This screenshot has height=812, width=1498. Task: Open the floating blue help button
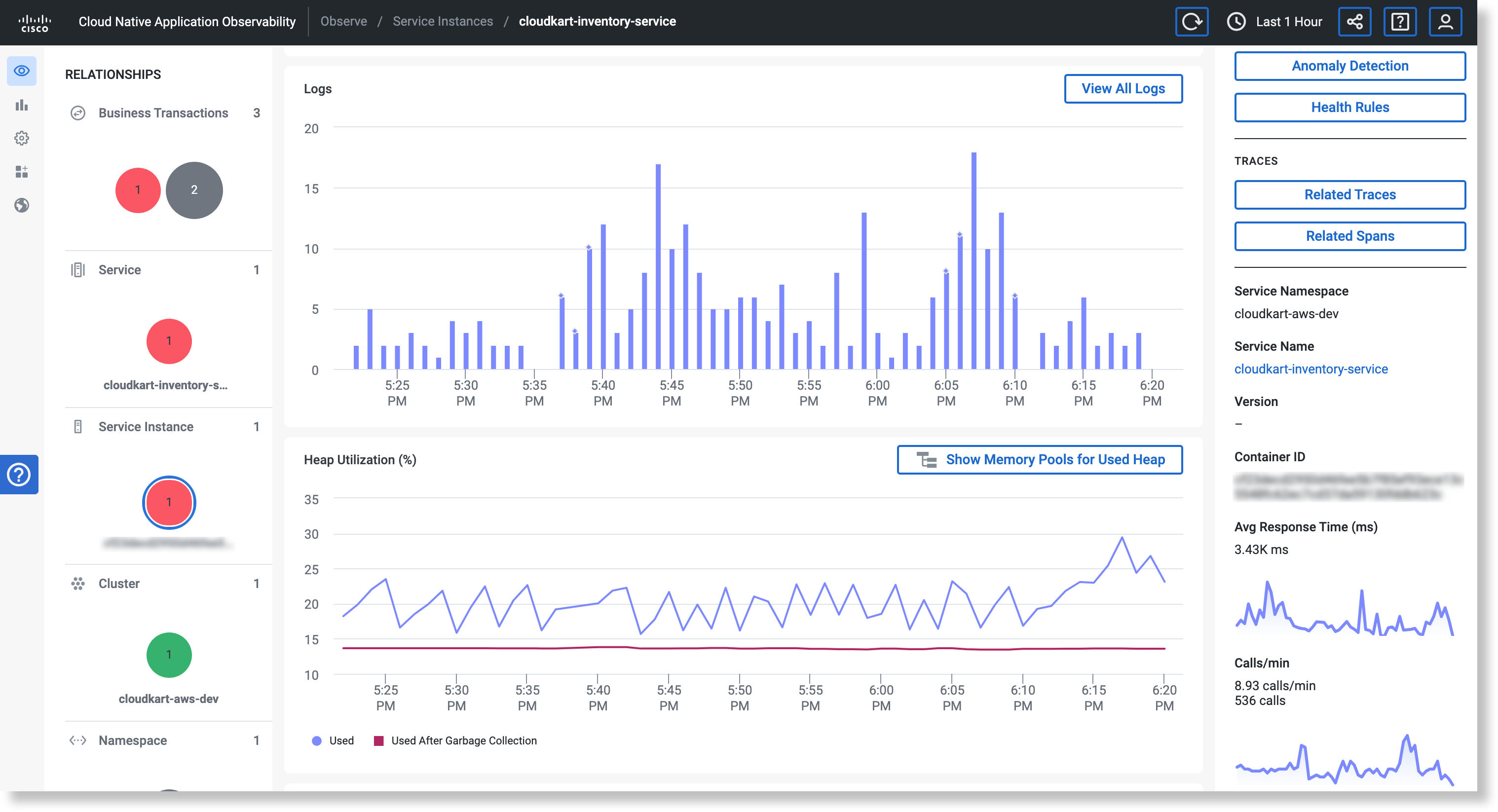pos(19,474)
